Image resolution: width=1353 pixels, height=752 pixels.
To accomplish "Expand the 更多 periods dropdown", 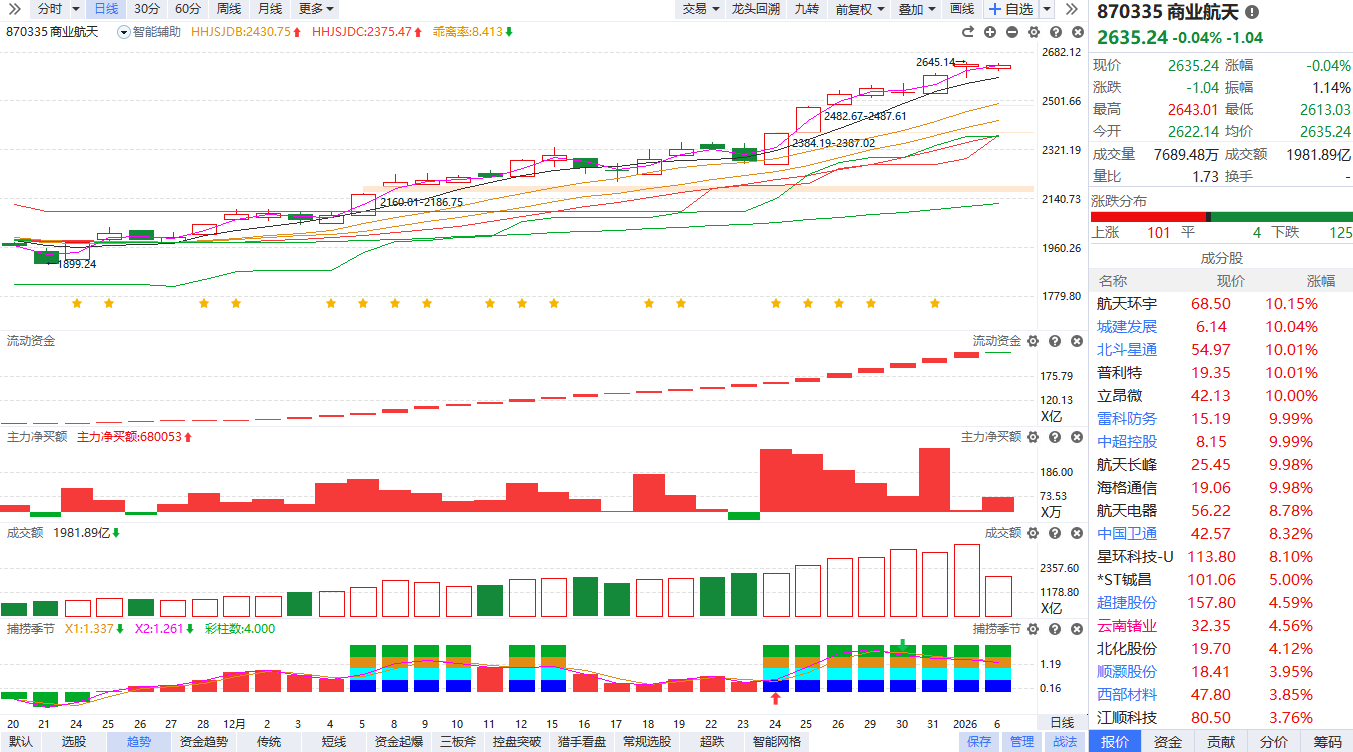I will (316, 9).
